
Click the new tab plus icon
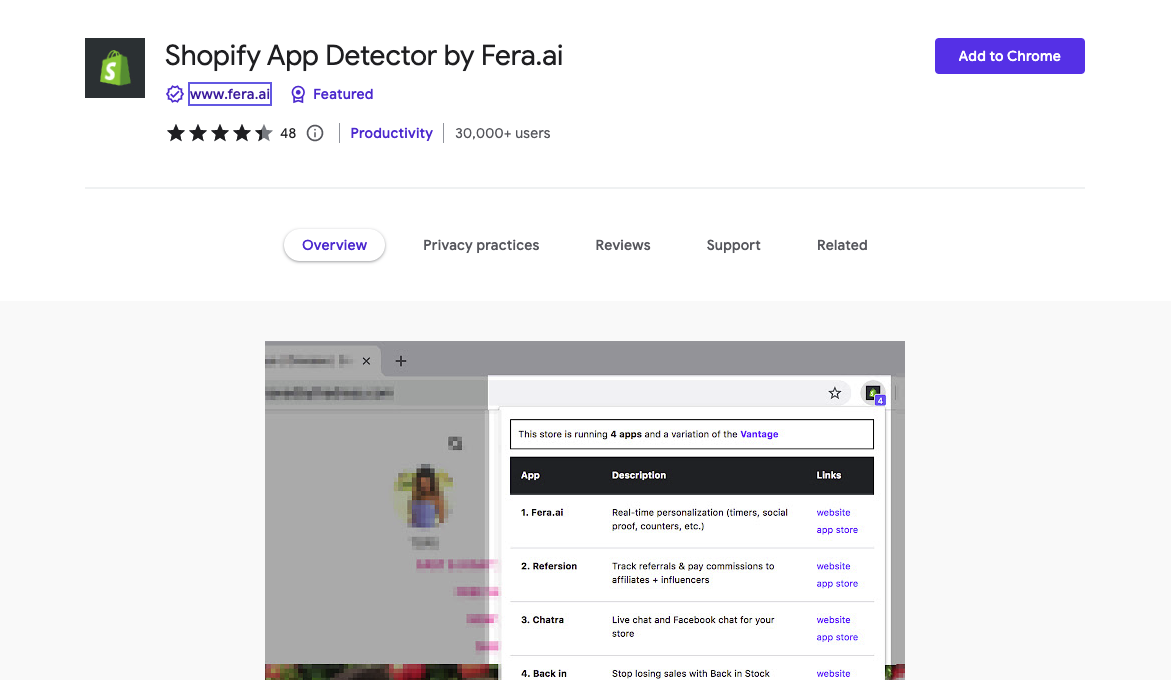coord(401,361)
